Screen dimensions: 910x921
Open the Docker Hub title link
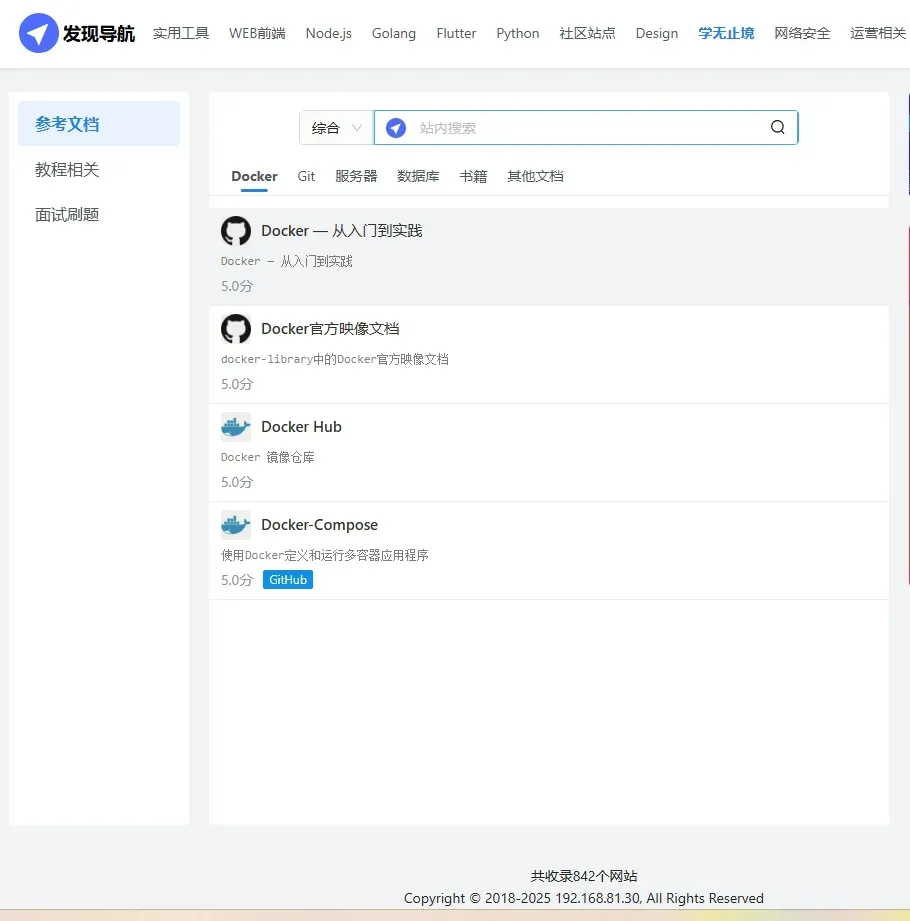(x=301, y=427)
